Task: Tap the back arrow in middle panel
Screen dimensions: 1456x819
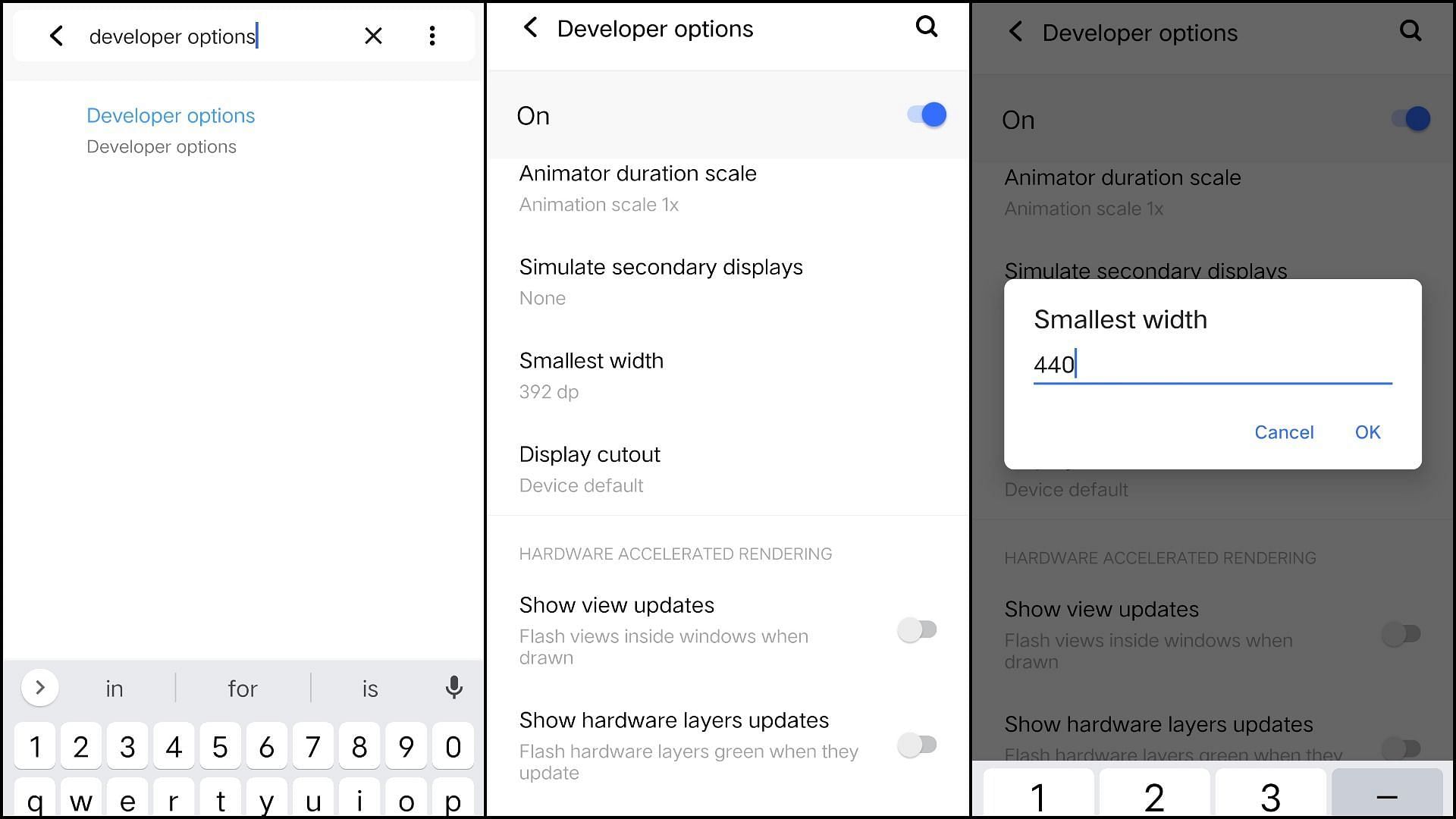Action: 531,29
